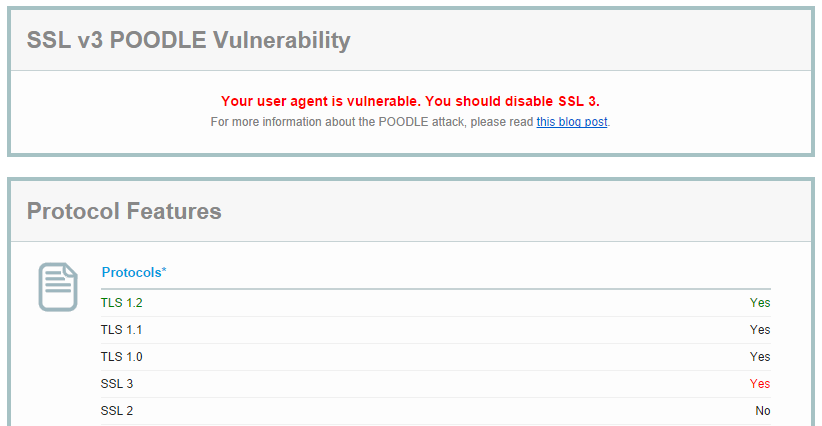The height and width of the screenshot is (426, 822).
Task: Click the green Yes value for TLS 1.2
Action: pyautogui.click(x=760, y=303)
